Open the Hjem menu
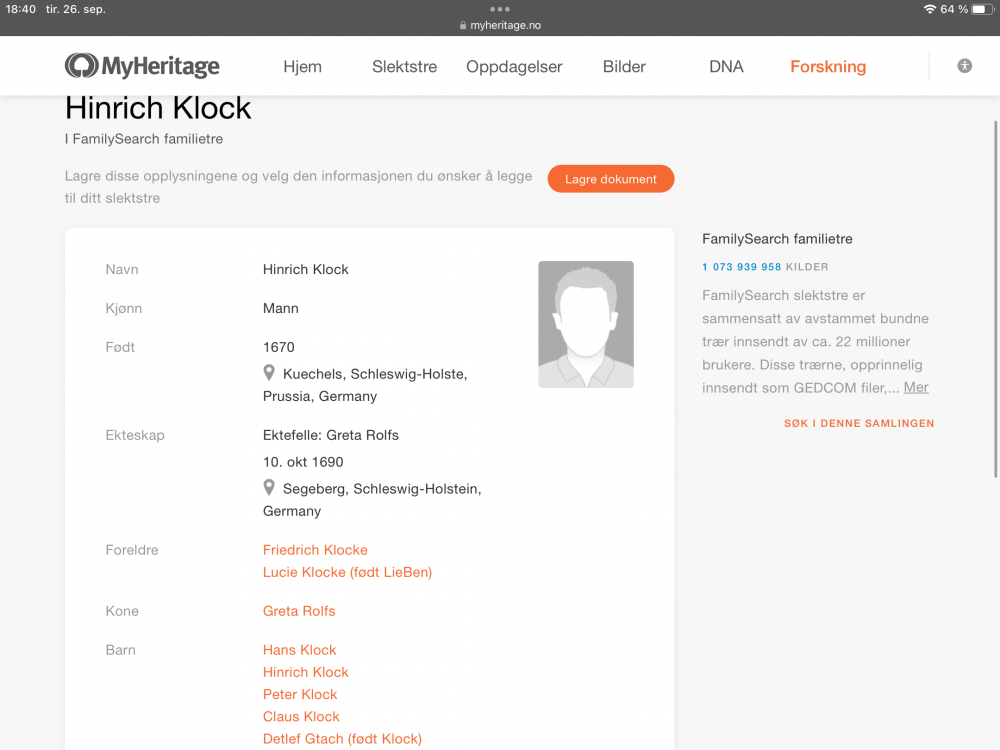 [302, 66]
